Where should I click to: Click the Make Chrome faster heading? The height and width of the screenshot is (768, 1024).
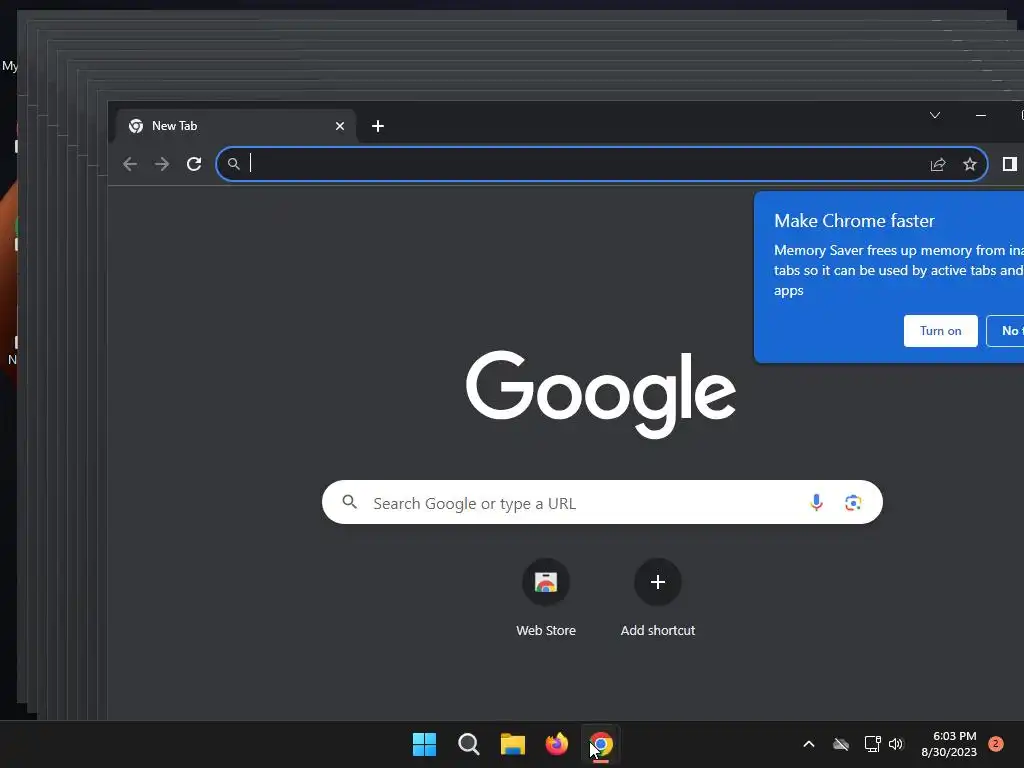click(854, 221)
